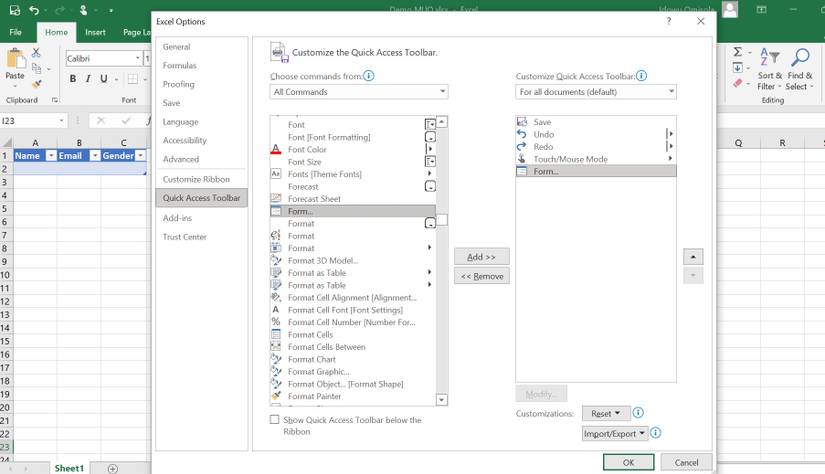825x474 pixels.
Task: Click scroll down arrow of commands list
Action: (442, 400)
